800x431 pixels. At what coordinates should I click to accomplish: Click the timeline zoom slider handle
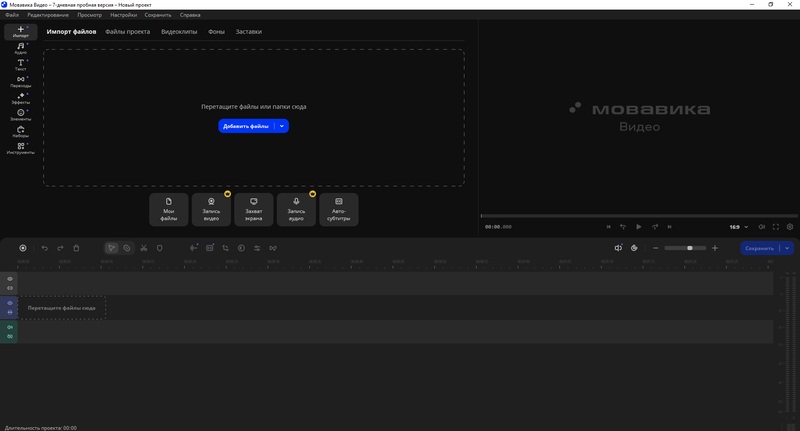(x=690, y=248)
